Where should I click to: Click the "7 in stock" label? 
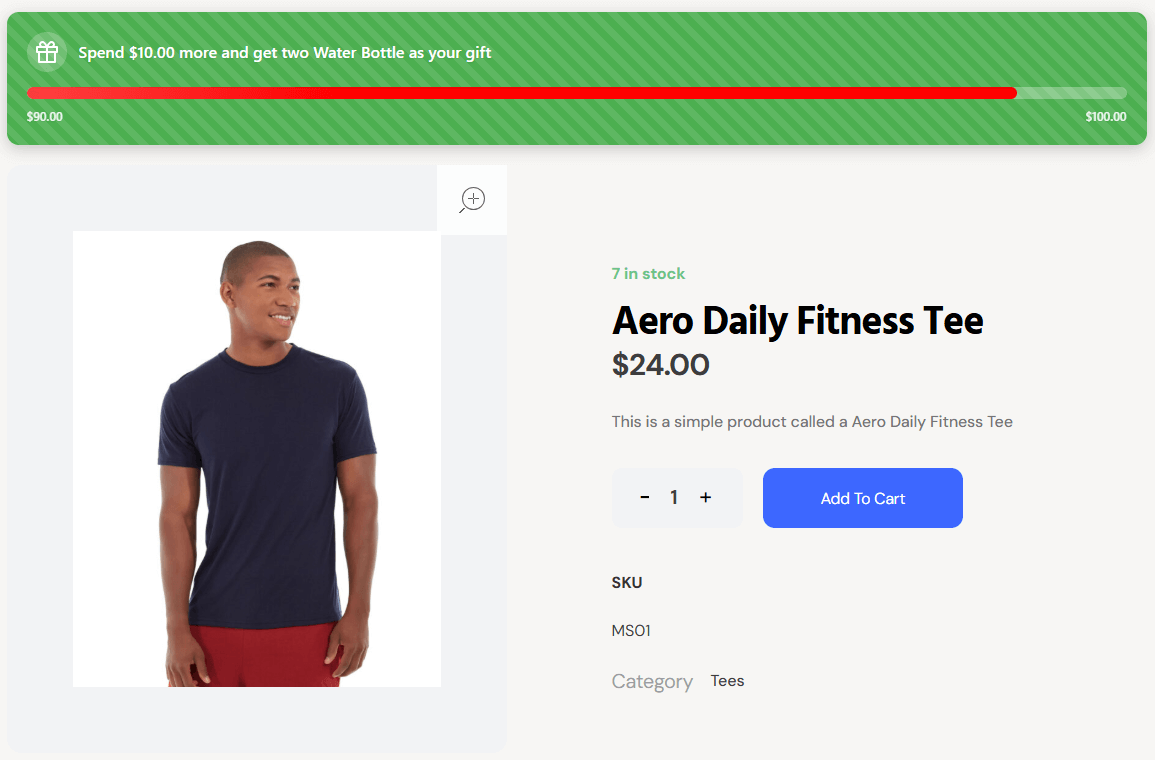pyautogui.click(x=648, y=274)
